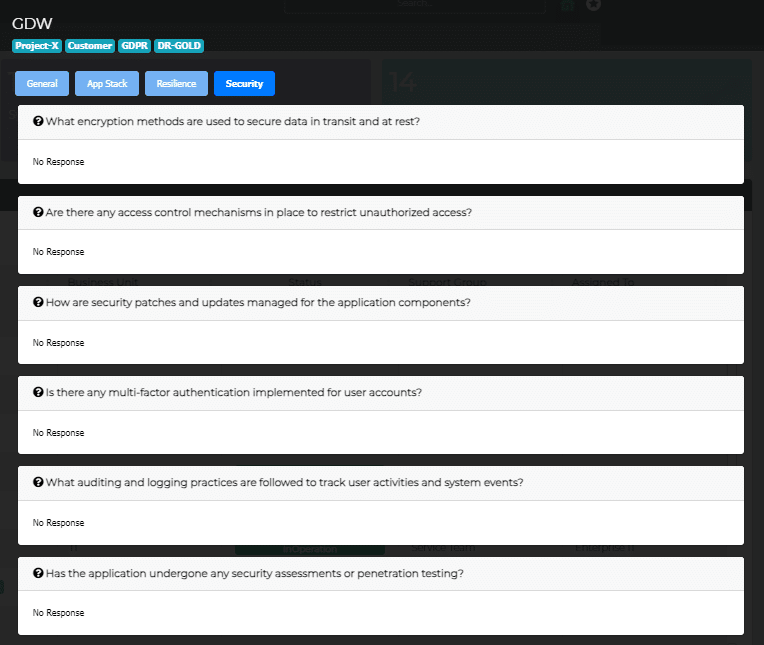Click the penetration testing question text
764x645 pixels.
tap(254, 573)
